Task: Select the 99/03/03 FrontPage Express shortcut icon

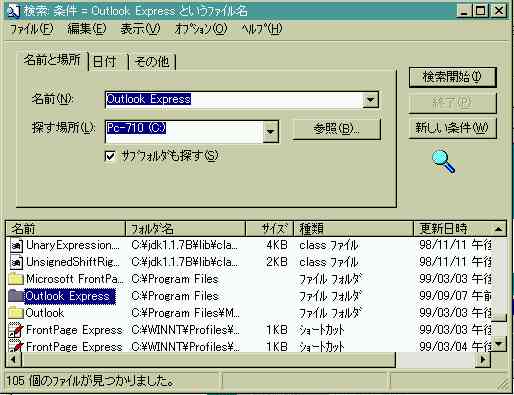Action: tap(16, 330)
